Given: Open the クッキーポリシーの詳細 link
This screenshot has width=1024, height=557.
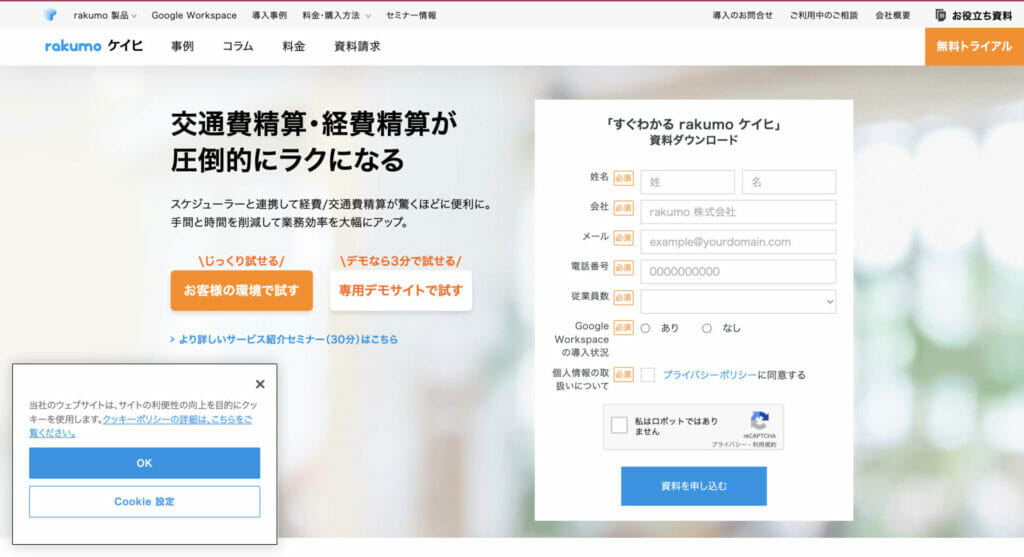Looking at the screenshot, I should click(x=140, y=426).
